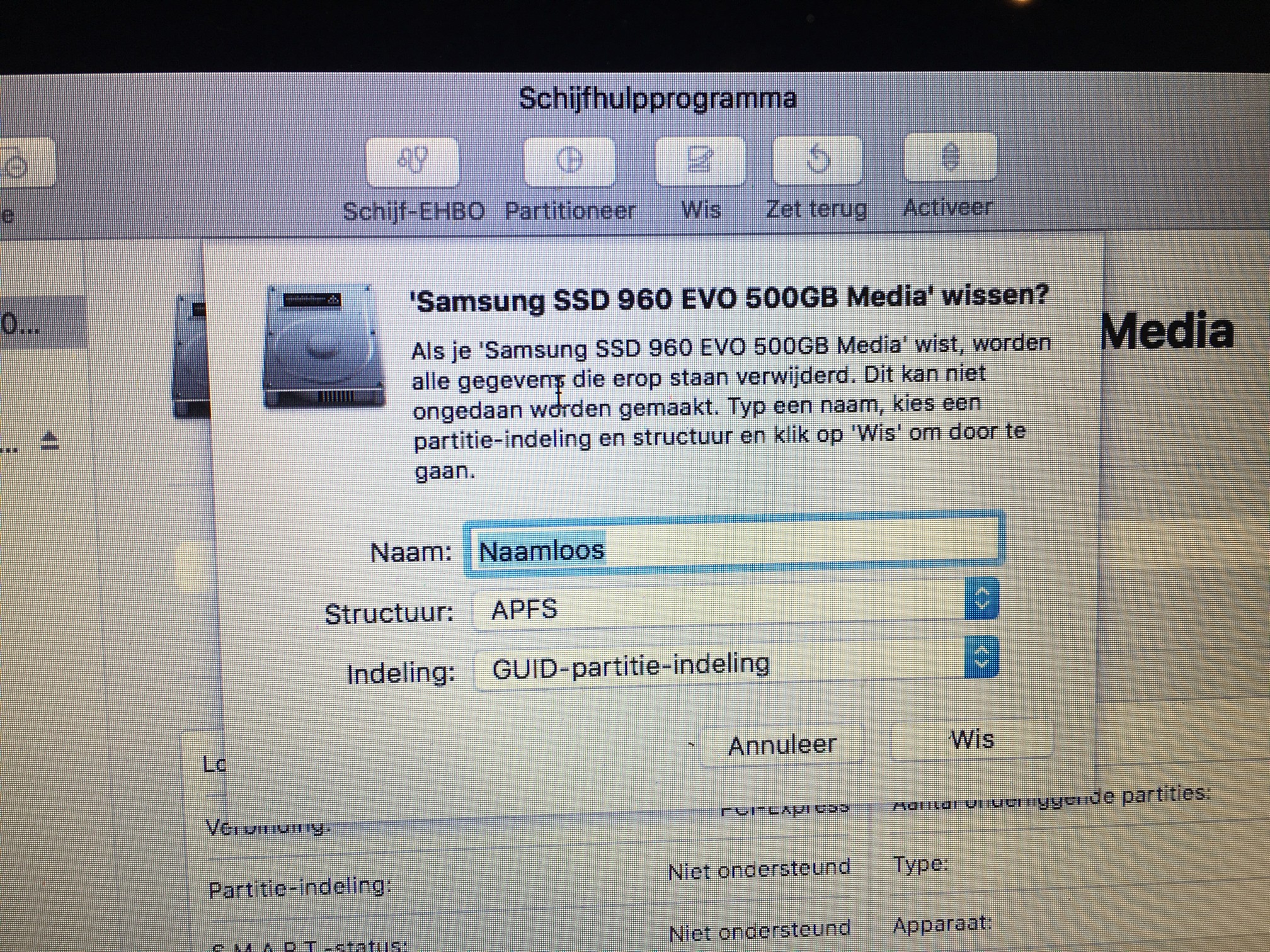
Task: Click the Wis erase icon in toolbar
Action: (x=700, y=161)
